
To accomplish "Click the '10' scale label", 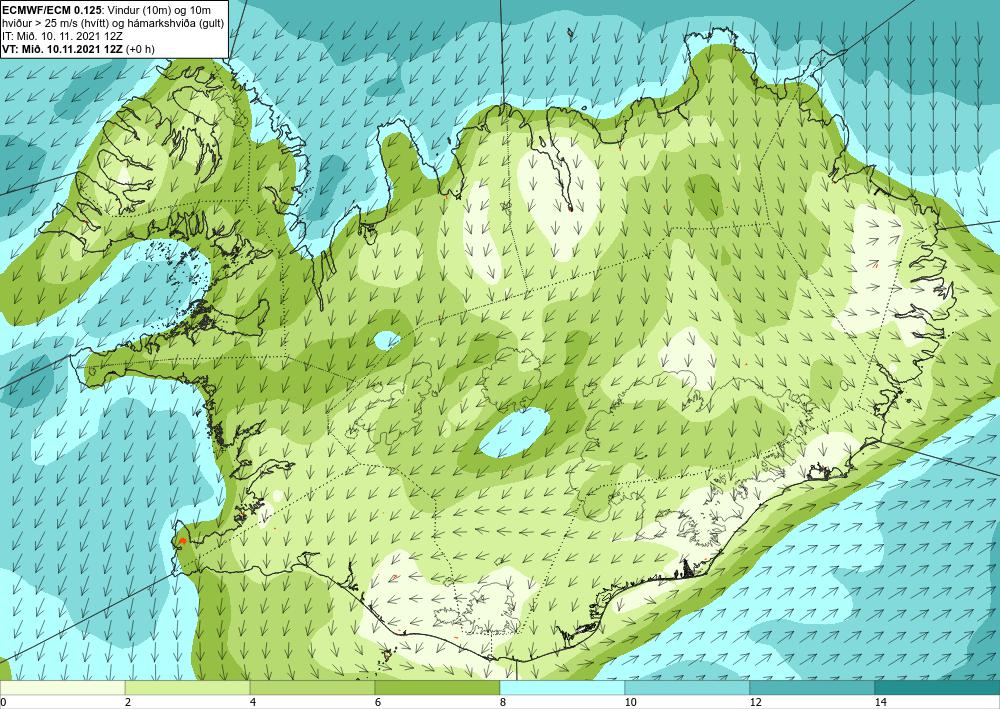I will [x=631, y=702].
